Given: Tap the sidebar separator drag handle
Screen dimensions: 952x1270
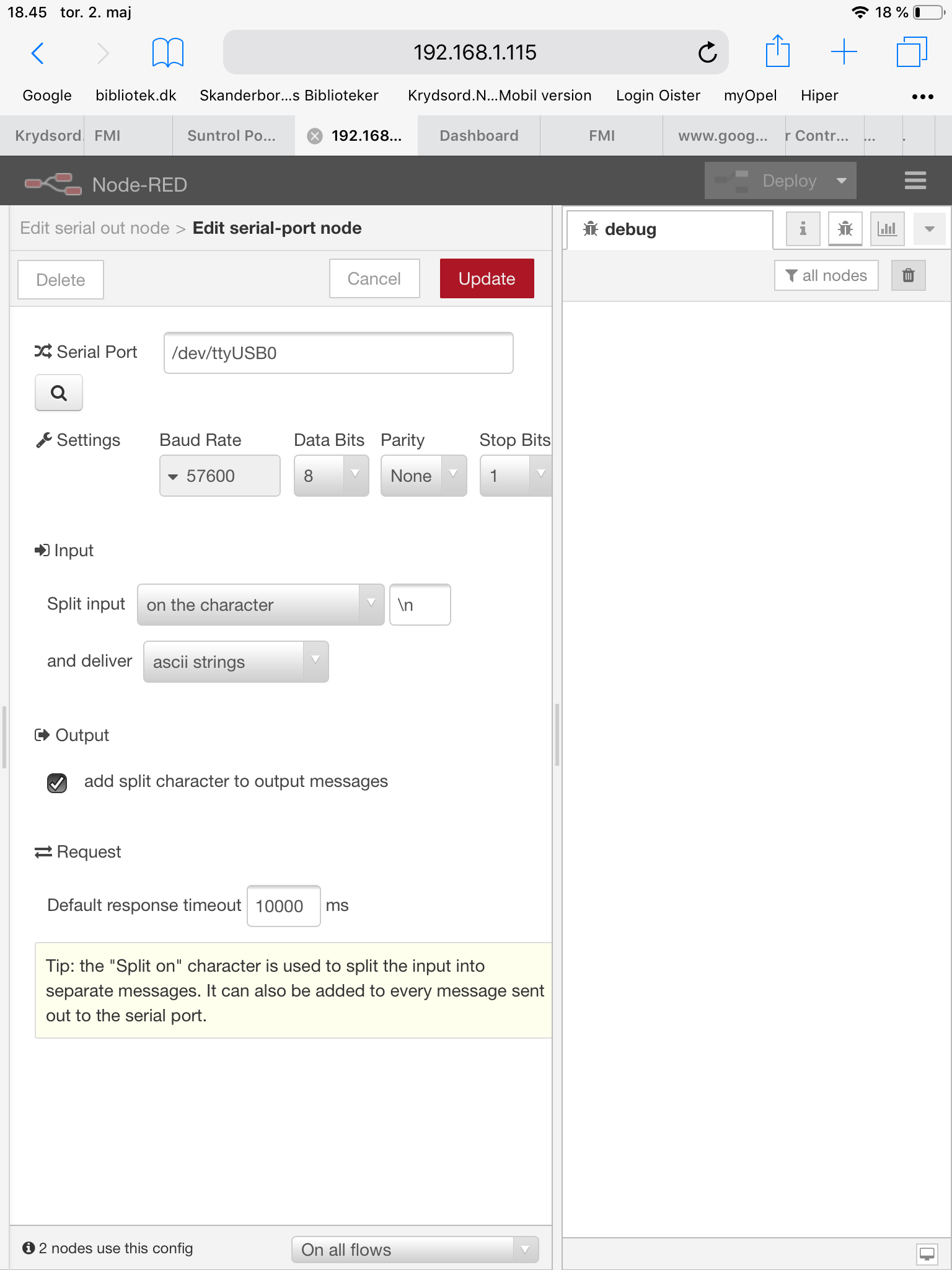Looking at the screenshot, I should point(557,735).
